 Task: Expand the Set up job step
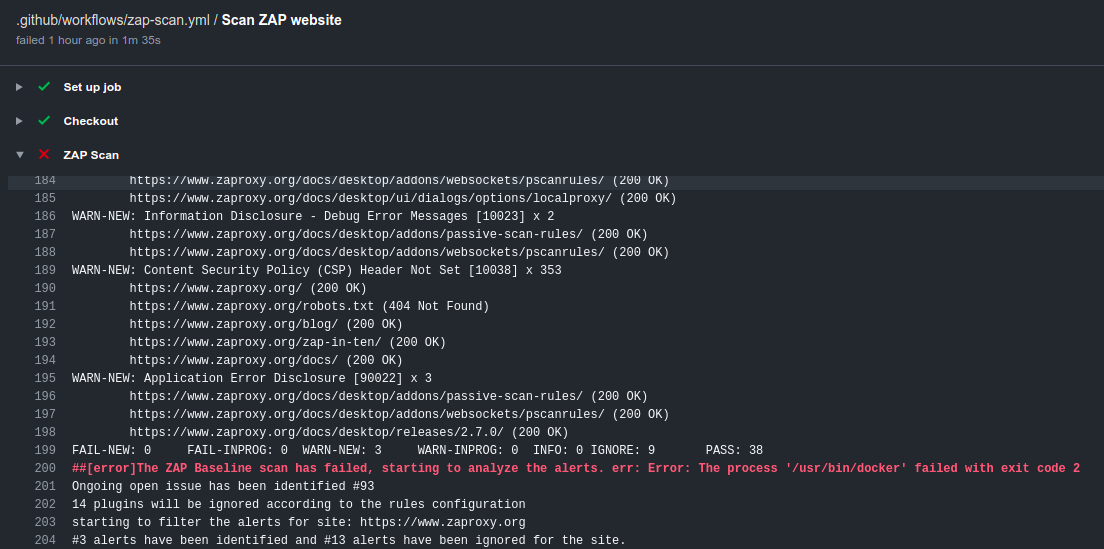click(x=19, y=87)
